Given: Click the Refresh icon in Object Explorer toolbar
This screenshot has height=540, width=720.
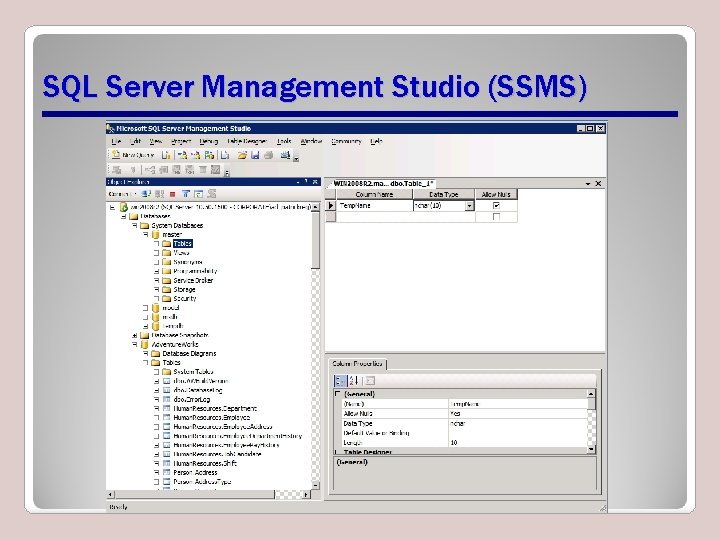Looking at the screenshot, I should coord(198,194).
